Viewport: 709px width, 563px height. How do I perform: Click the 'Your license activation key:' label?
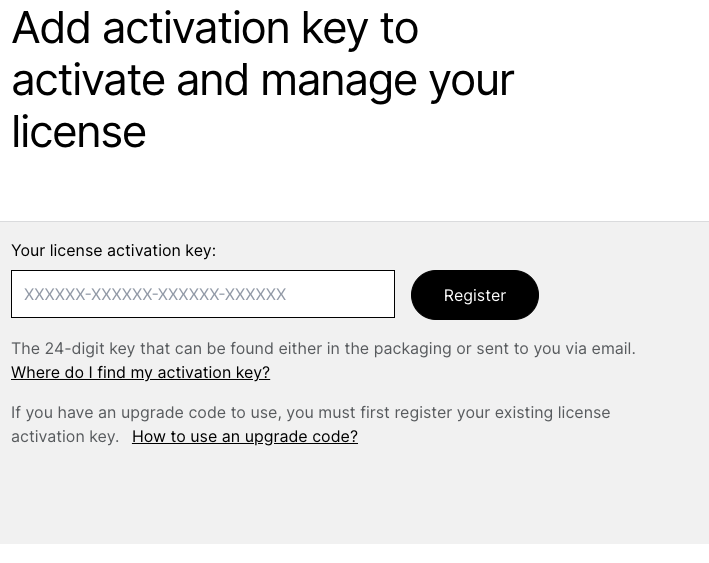[x=113, y=250]
